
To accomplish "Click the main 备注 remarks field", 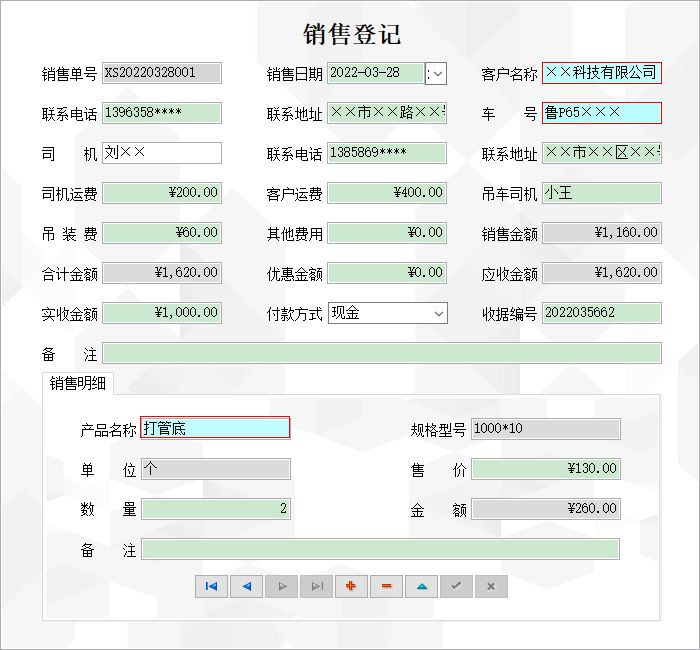I will pos(382,353).
